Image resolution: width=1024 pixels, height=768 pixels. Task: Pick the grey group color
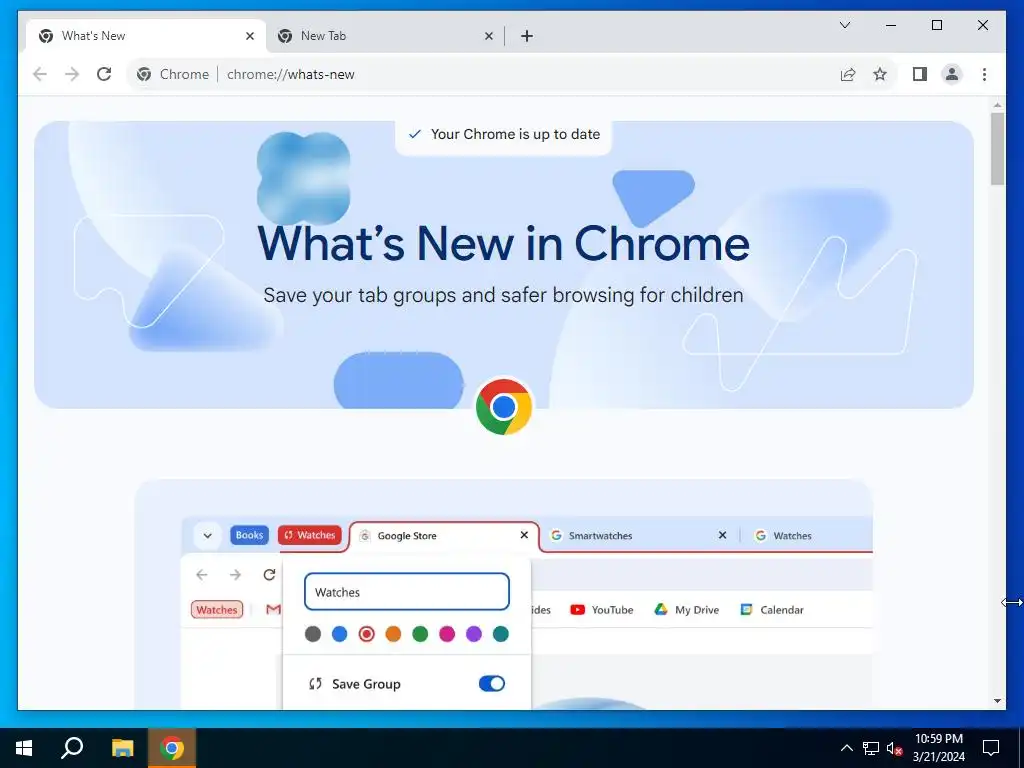(313, 633)
